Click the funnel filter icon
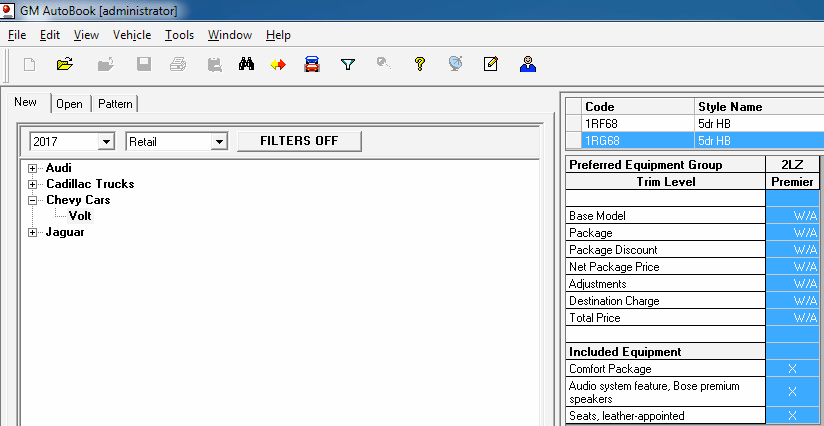 click(347, 65)
